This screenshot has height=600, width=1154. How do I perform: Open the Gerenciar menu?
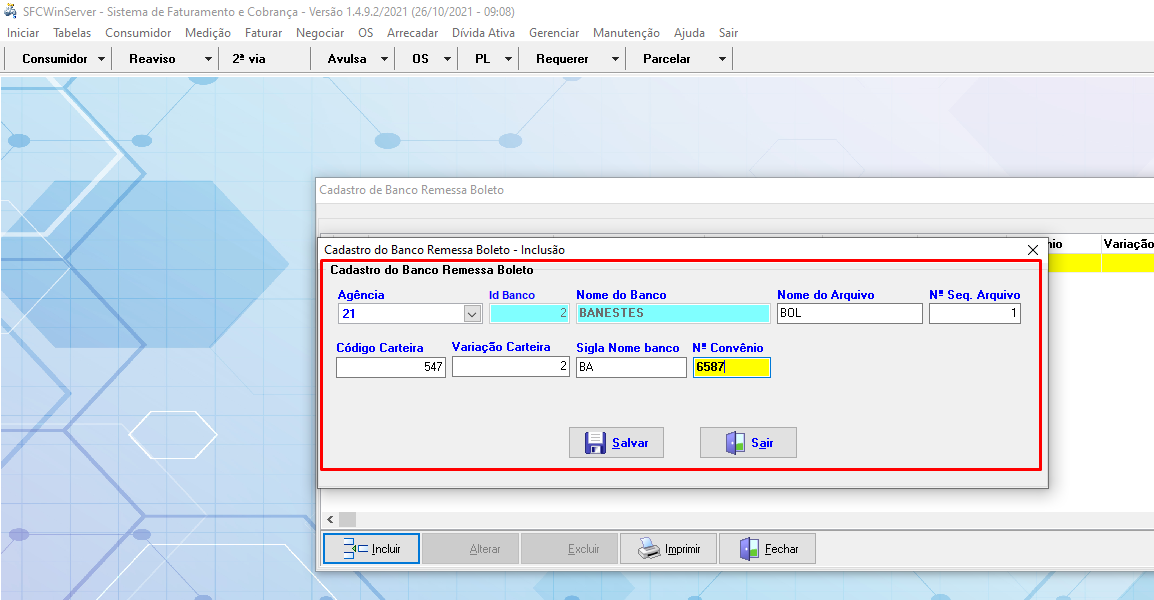pyautogui.click(x=554, y=33)
